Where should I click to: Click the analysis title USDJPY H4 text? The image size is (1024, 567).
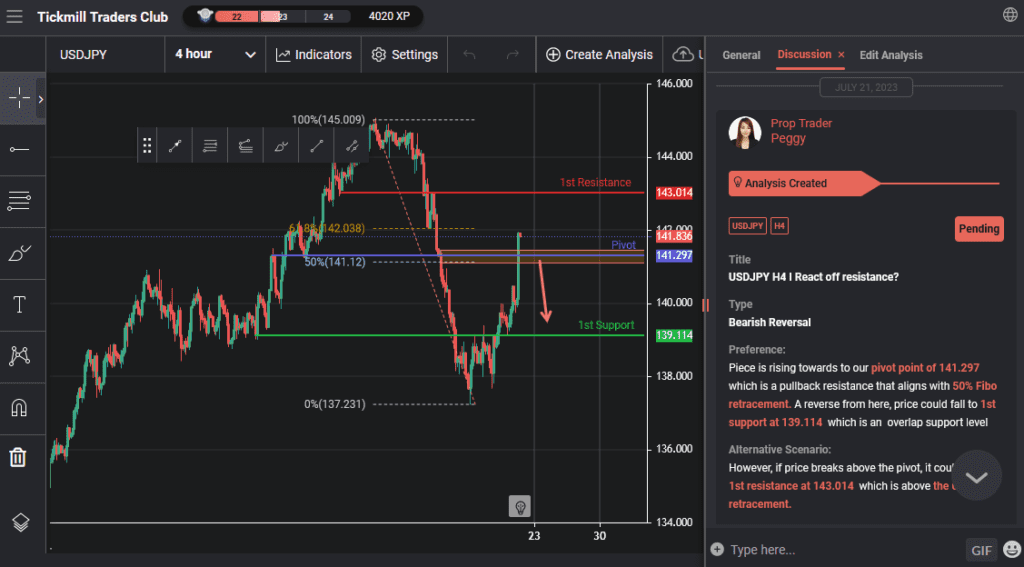(x=813, y=277)
